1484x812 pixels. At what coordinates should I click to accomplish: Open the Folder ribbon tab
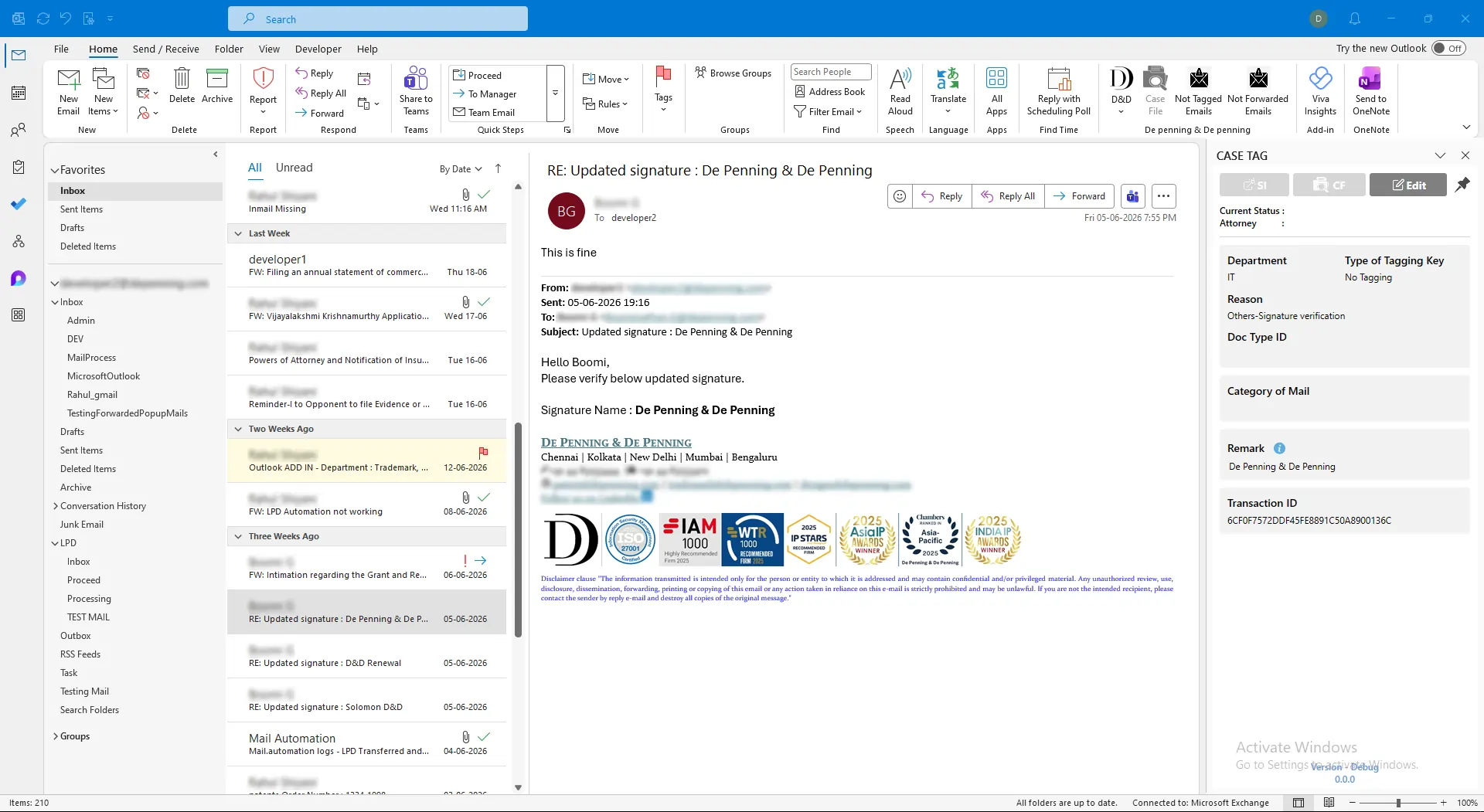click(229, 49)
